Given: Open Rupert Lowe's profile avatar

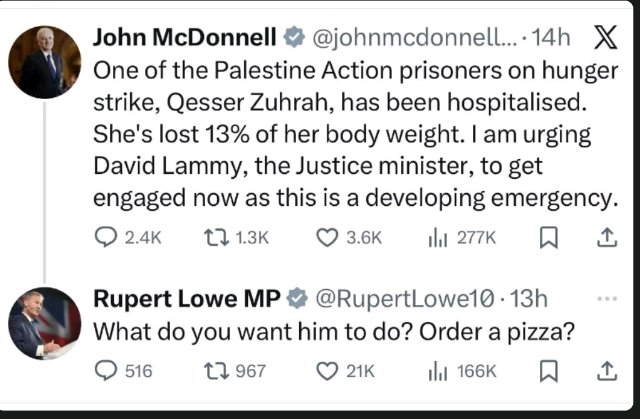Looking at the screenshot, I should [45, 322].
